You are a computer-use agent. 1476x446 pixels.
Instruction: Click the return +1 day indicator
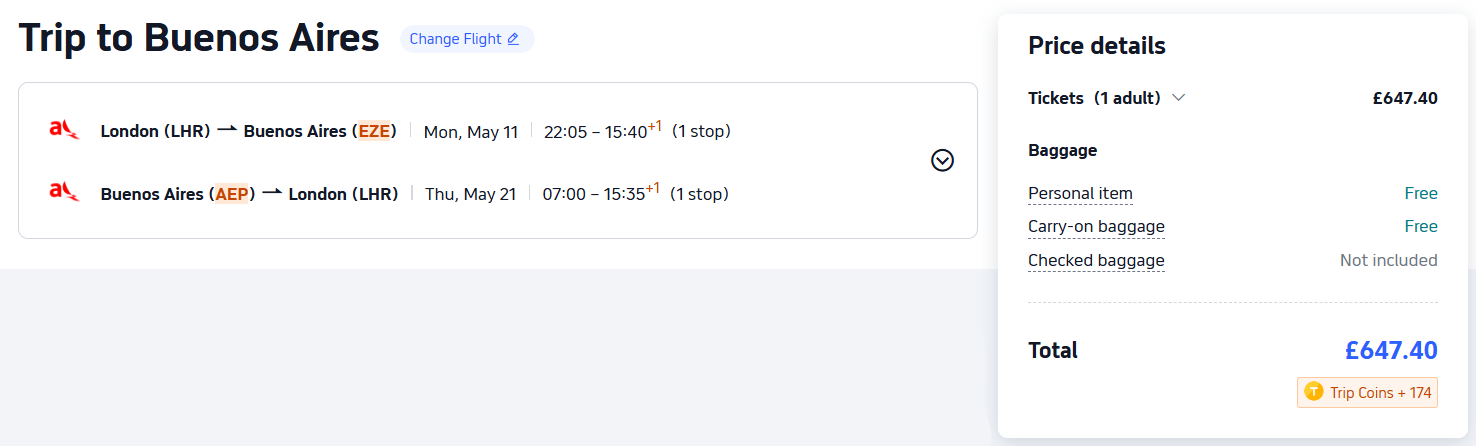point(652,188)
